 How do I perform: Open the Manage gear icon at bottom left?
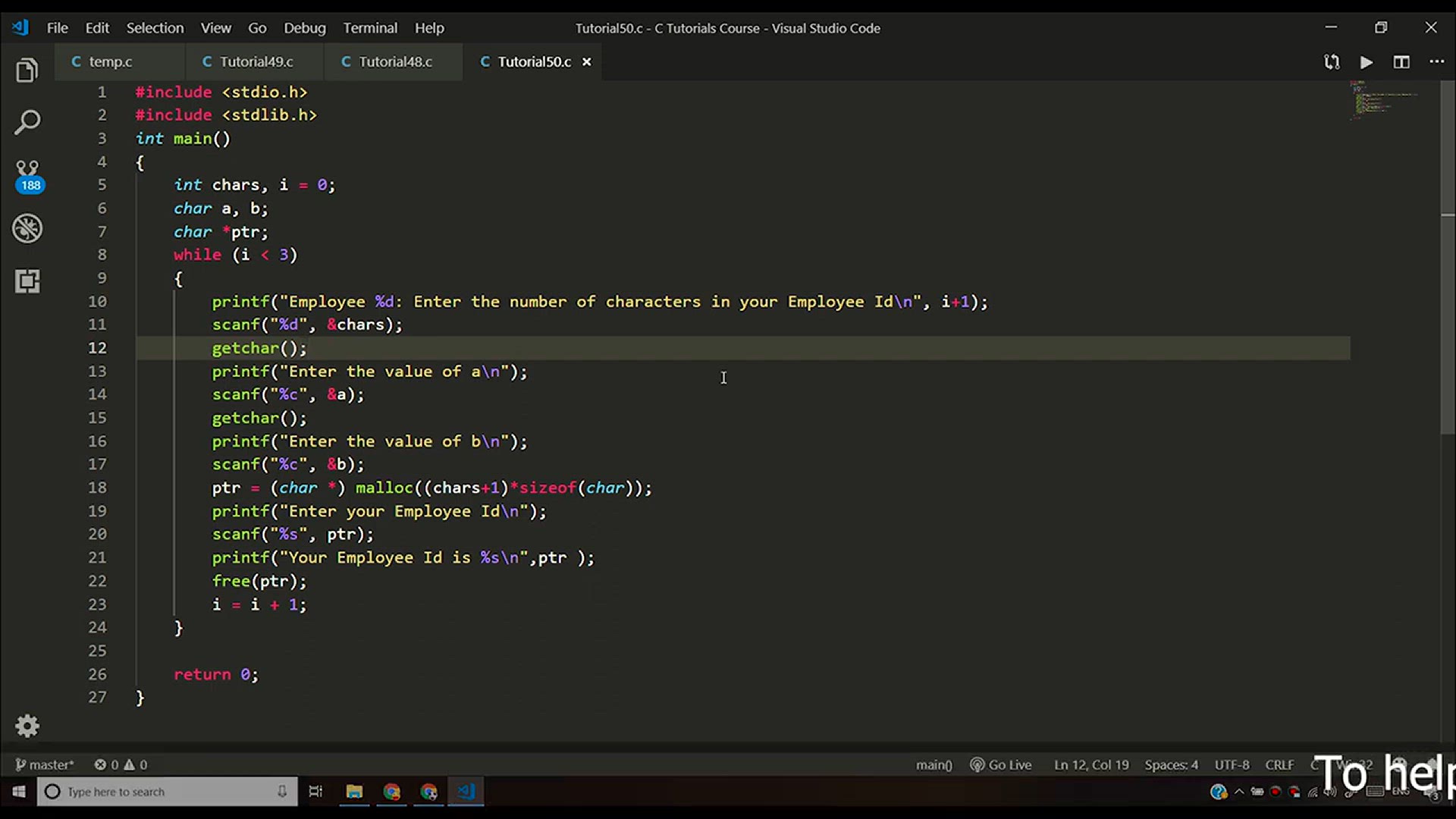click(27, 726)
